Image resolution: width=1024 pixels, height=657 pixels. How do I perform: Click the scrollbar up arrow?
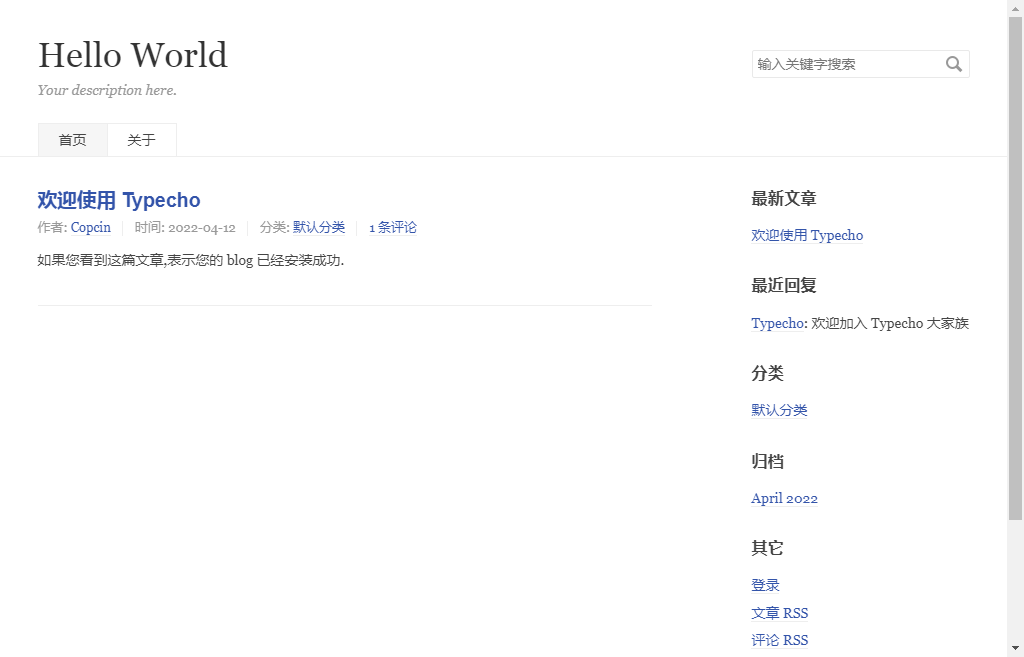click(x=1016, y=8)
